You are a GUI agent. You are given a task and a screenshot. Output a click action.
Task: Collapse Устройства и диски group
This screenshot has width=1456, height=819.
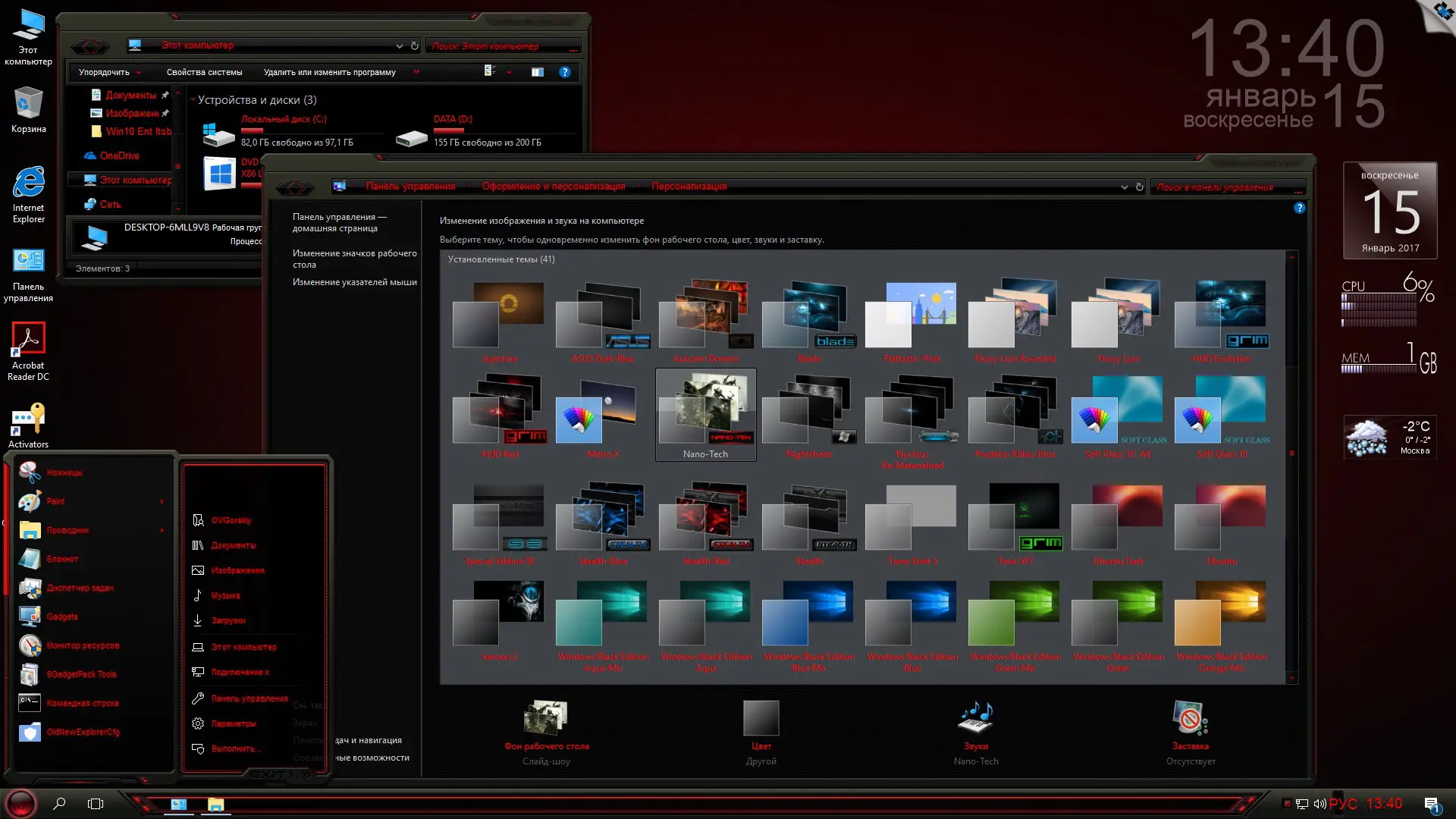193,100
